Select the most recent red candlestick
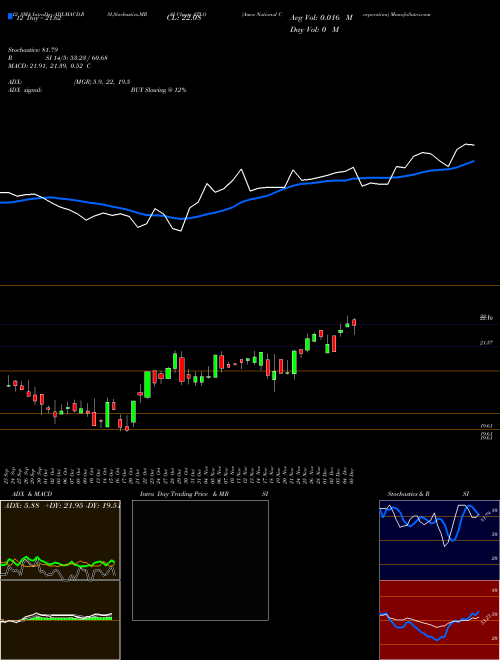The image size is (500, 660). click(x=354, y=322)
